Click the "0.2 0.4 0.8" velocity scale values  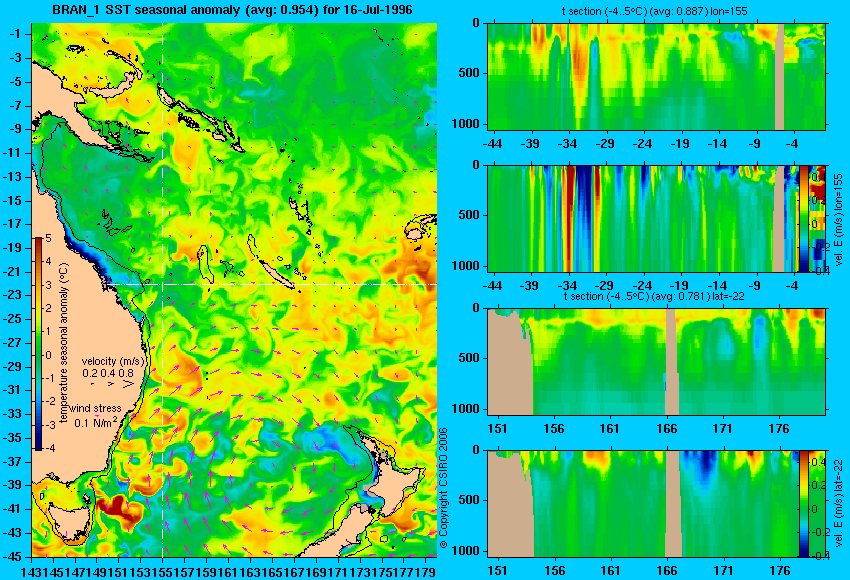tap(108, 373)
